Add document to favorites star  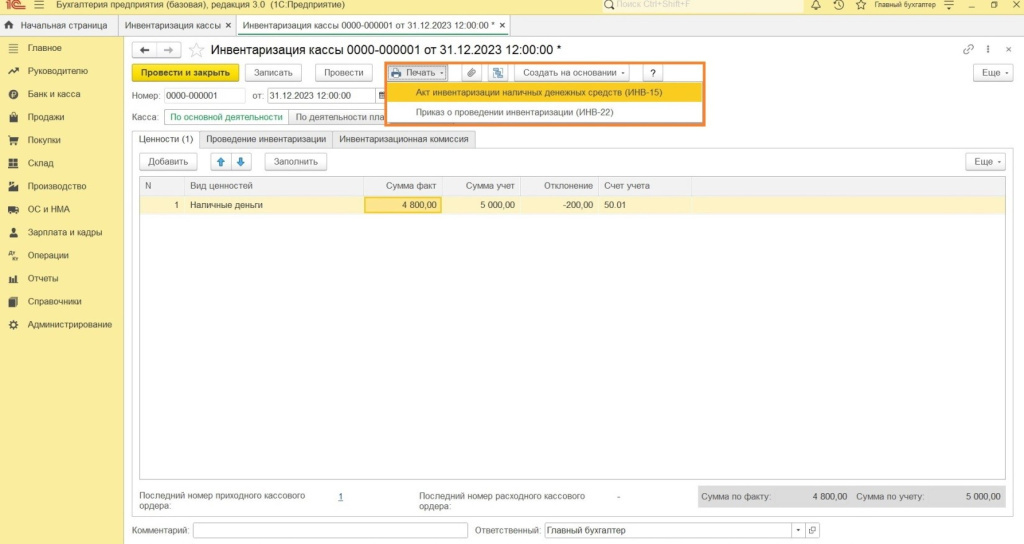pos(196,50)
